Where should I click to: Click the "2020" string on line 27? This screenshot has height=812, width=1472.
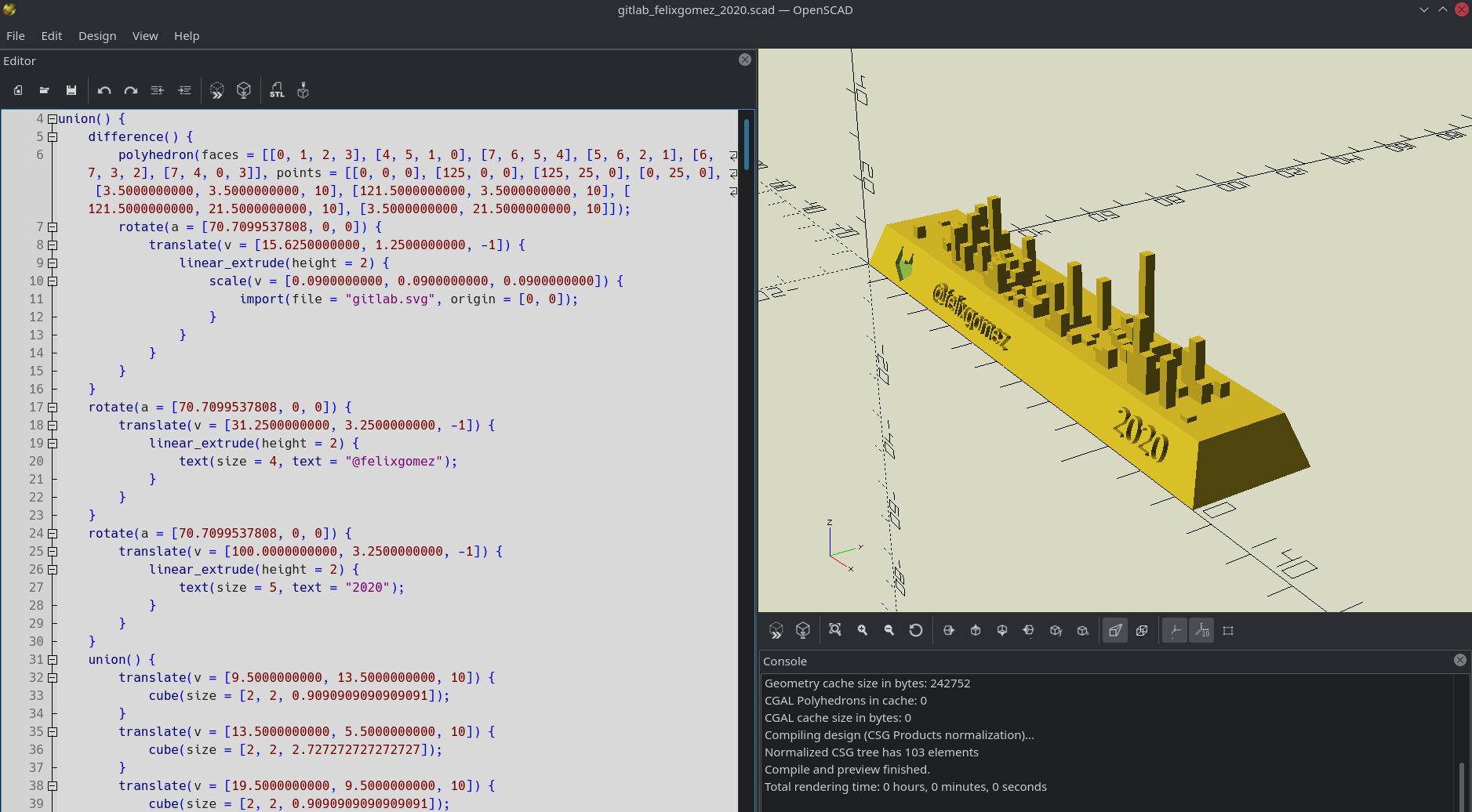[367, 588]
